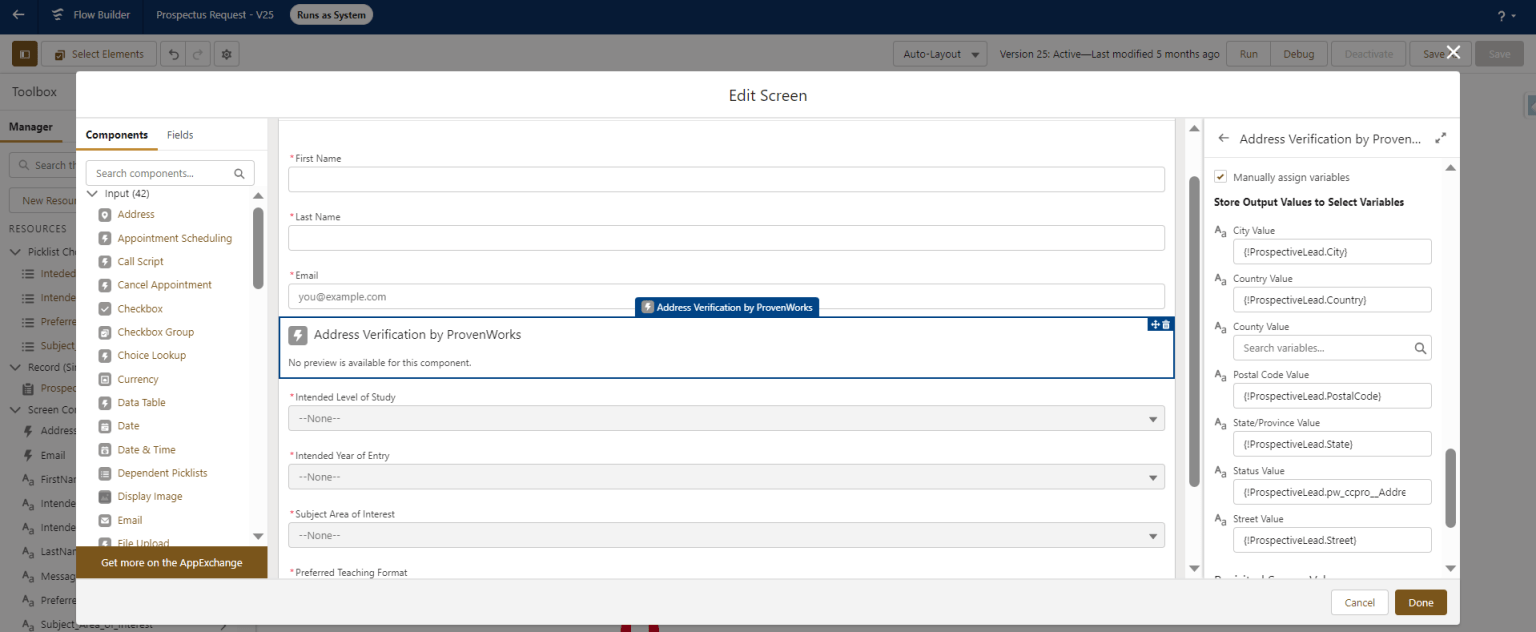
Task: Open the Intended Level of Study picklist
Action: pos(724,418)
